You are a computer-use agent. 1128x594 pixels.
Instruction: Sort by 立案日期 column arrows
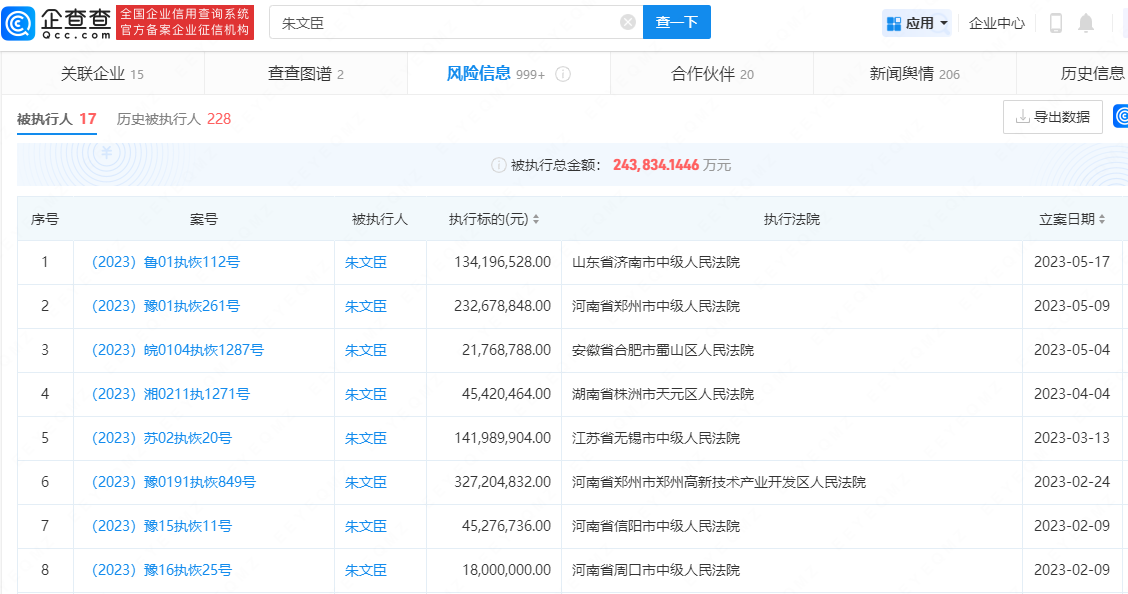click(x=1101, y=219)
